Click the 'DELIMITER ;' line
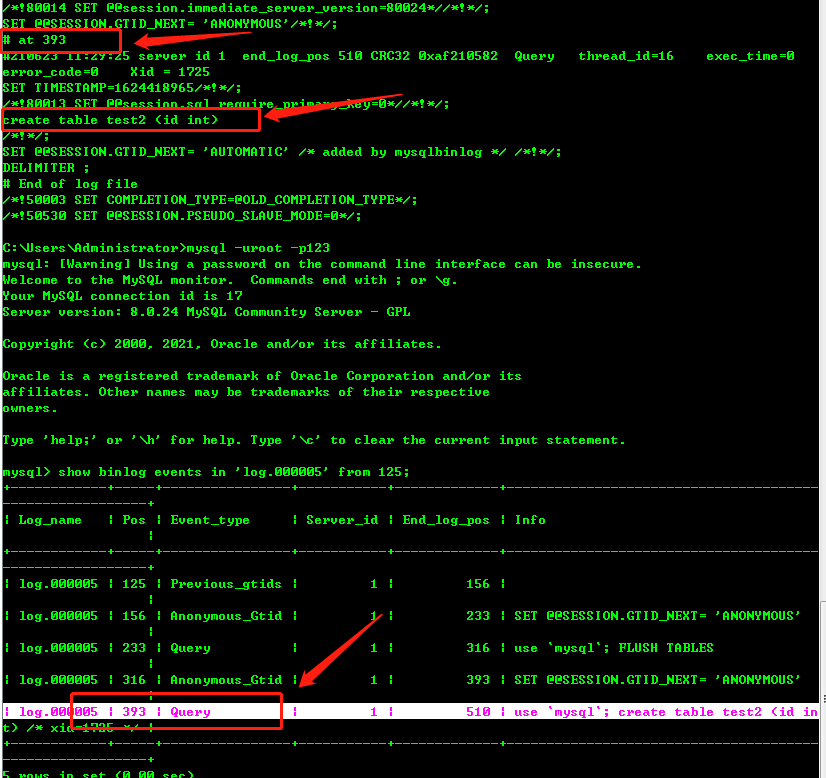Image resolution: width=826 pixels, height=778 pixels. tap(46, 168)
